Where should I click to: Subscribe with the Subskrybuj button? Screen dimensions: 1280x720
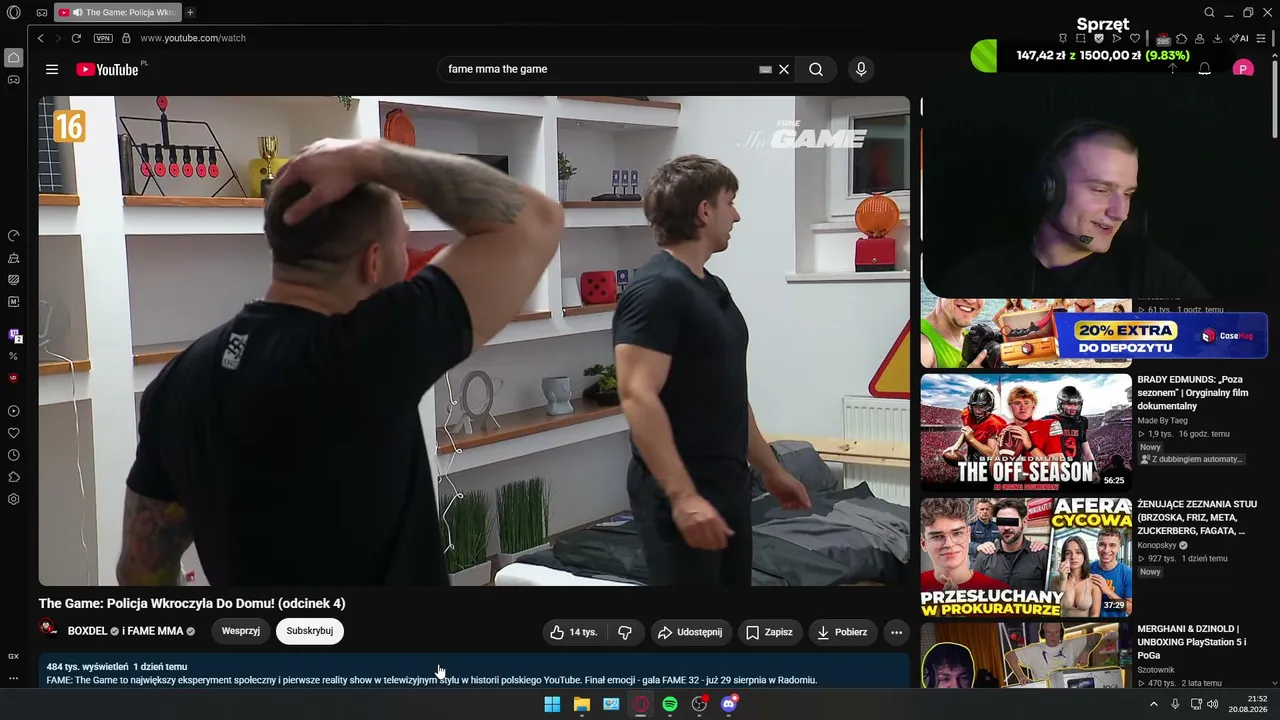pos(310,631)
